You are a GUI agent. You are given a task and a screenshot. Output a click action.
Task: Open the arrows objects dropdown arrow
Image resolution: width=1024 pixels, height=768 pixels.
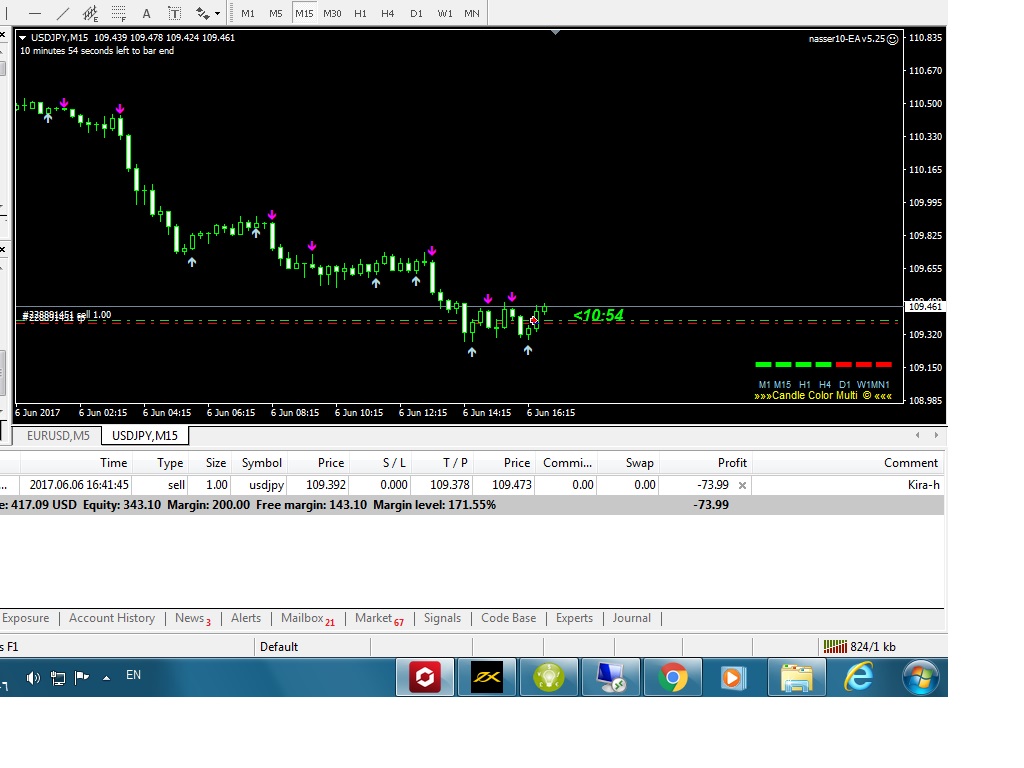[217, 13]
